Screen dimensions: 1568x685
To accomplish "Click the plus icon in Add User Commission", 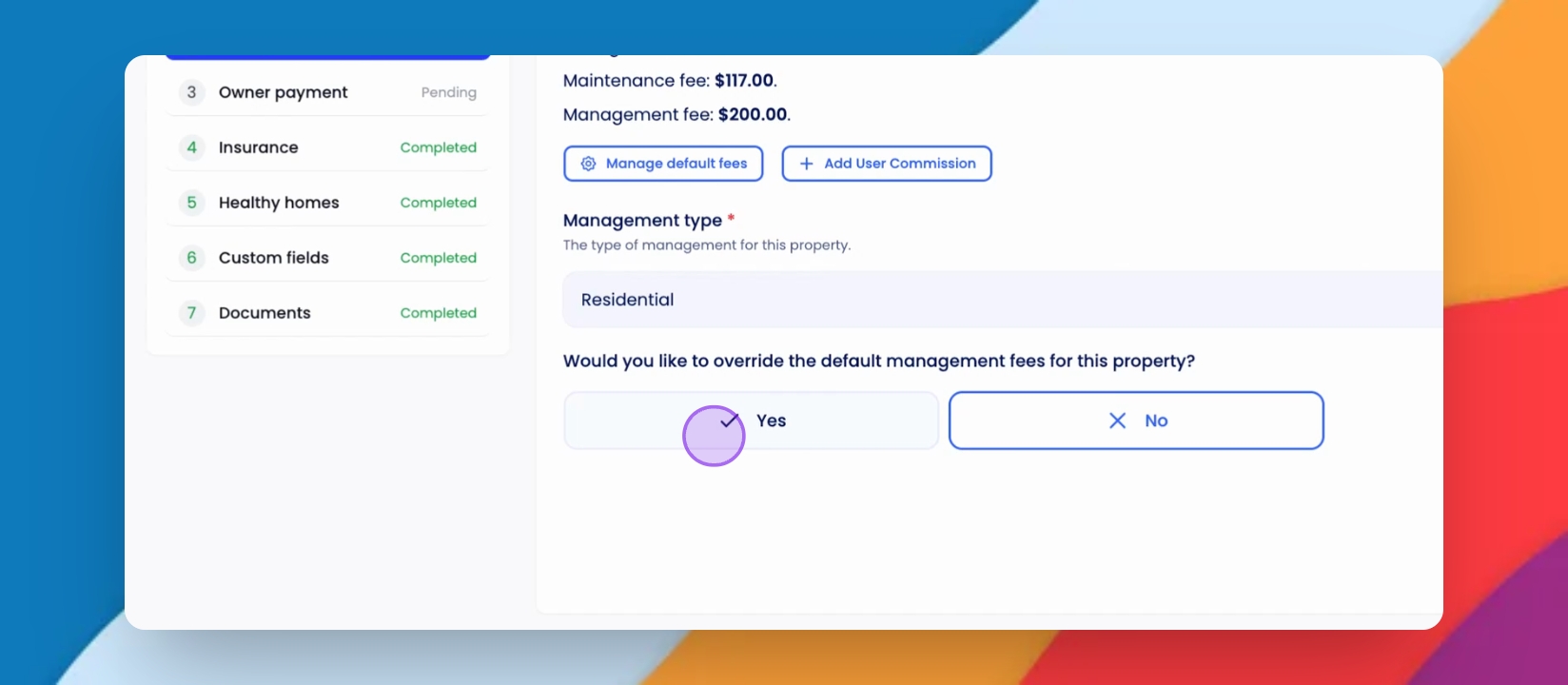I will tap(806, 164).
